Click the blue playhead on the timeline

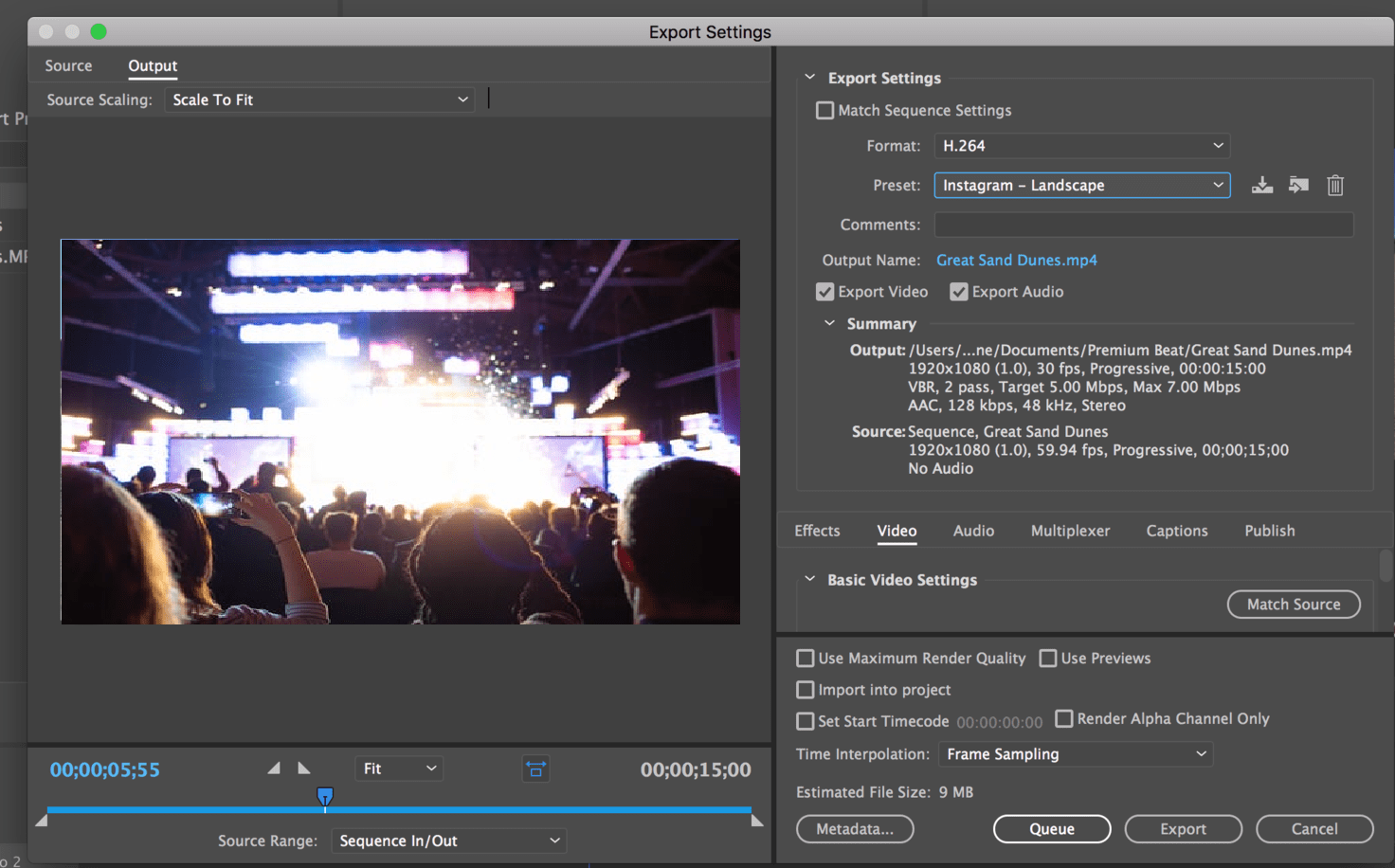[325, 797]
